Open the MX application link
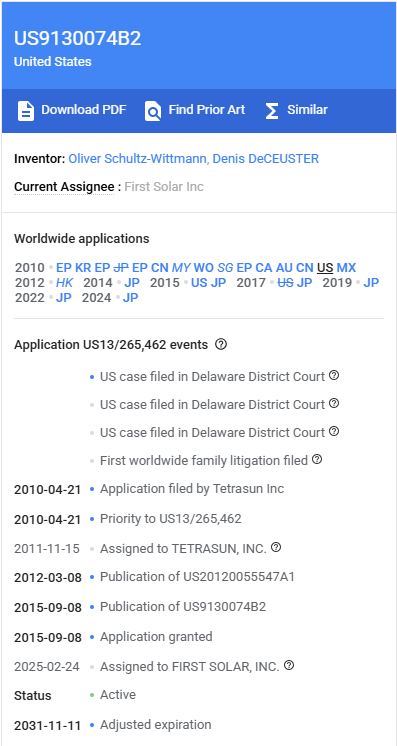 [346, 267]
